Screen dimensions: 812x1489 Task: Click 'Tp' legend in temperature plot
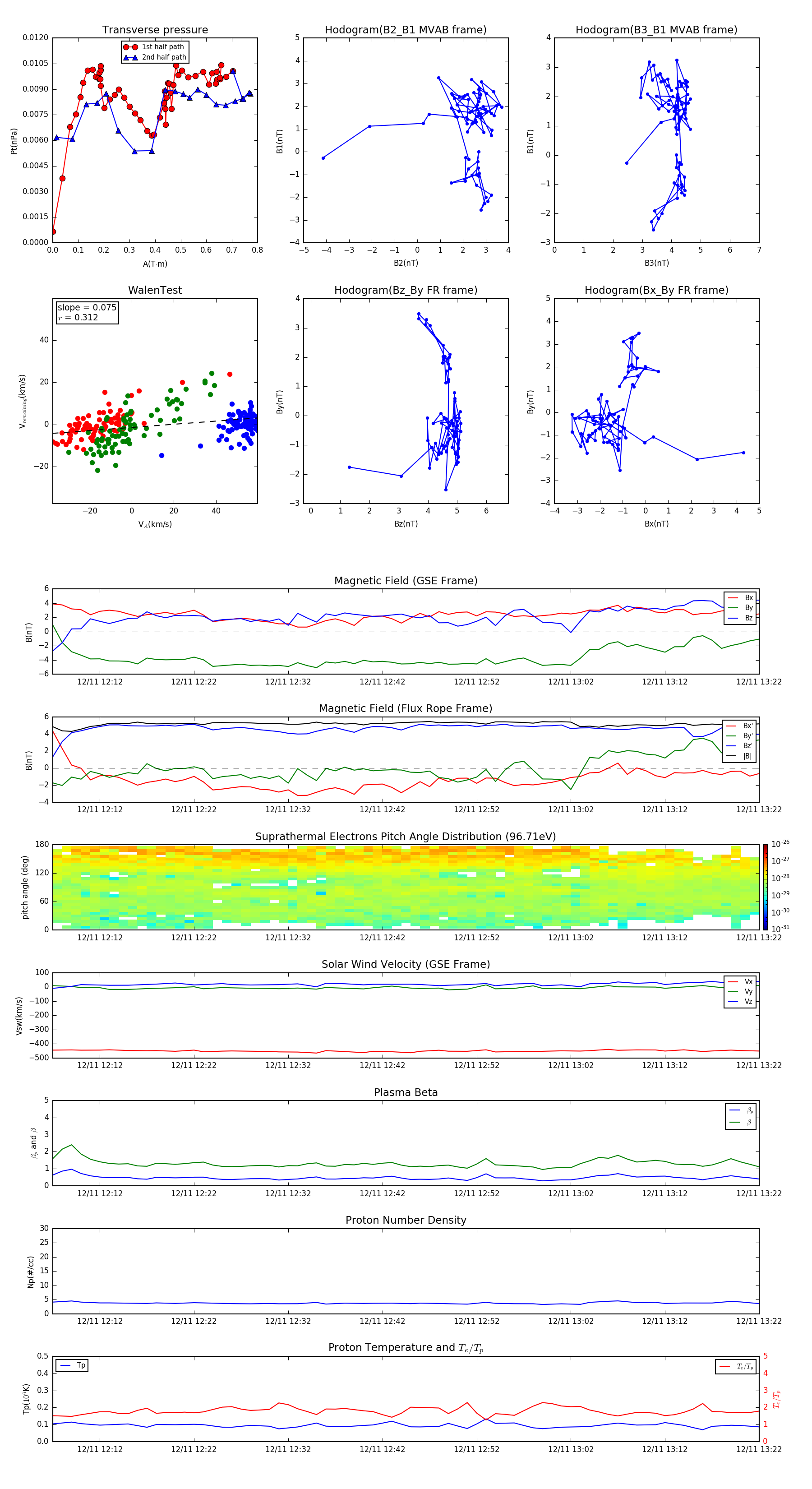click(81, 1365)
